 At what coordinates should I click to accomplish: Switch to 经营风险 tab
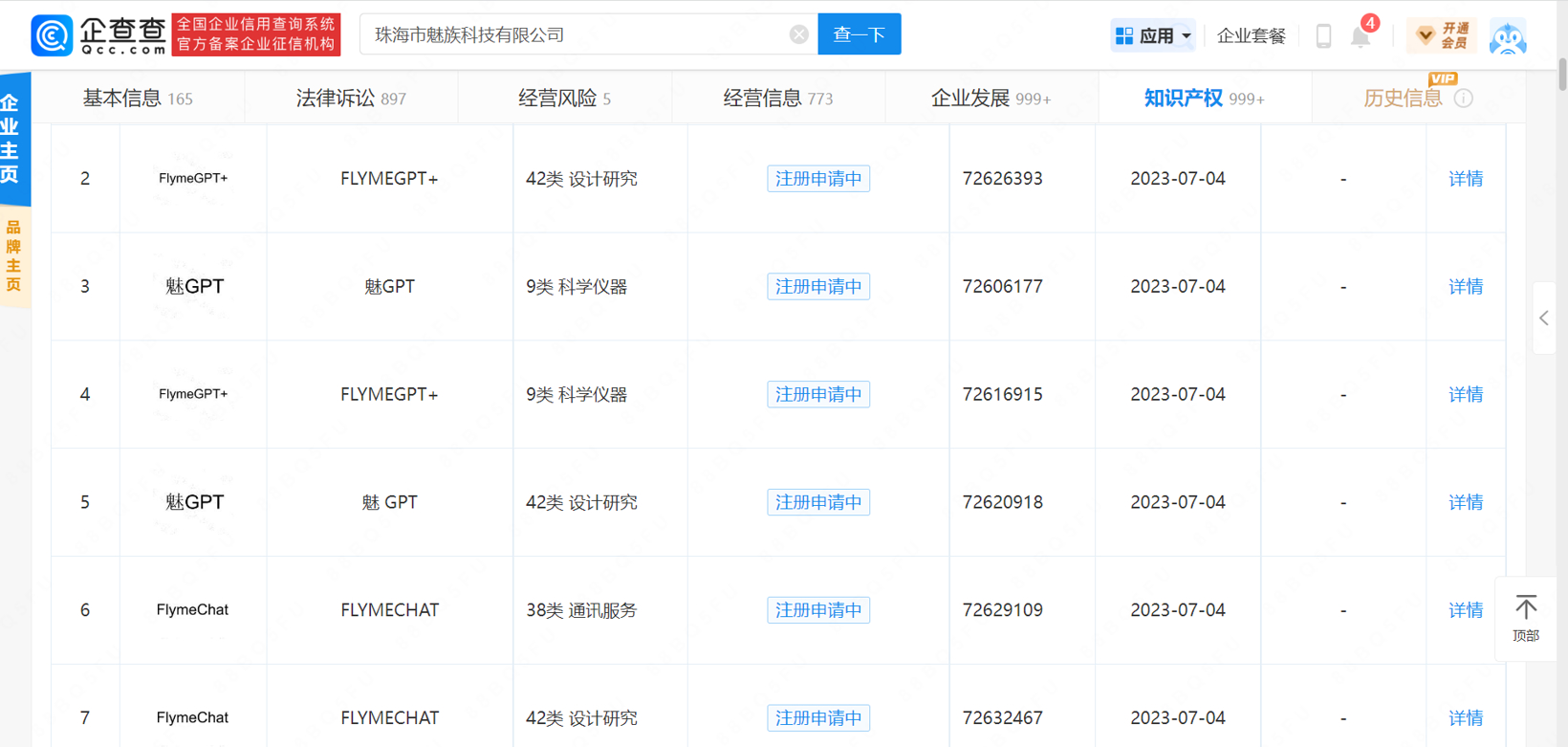click(x=564, y=98)
